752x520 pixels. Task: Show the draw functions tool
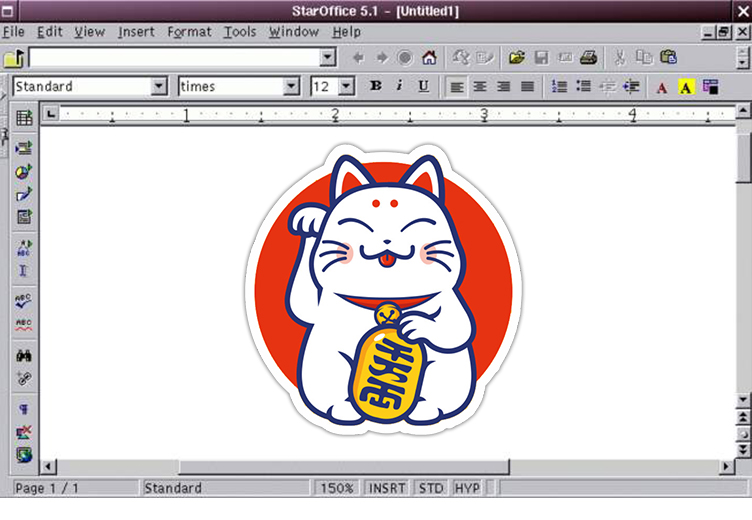click(24, 194)
